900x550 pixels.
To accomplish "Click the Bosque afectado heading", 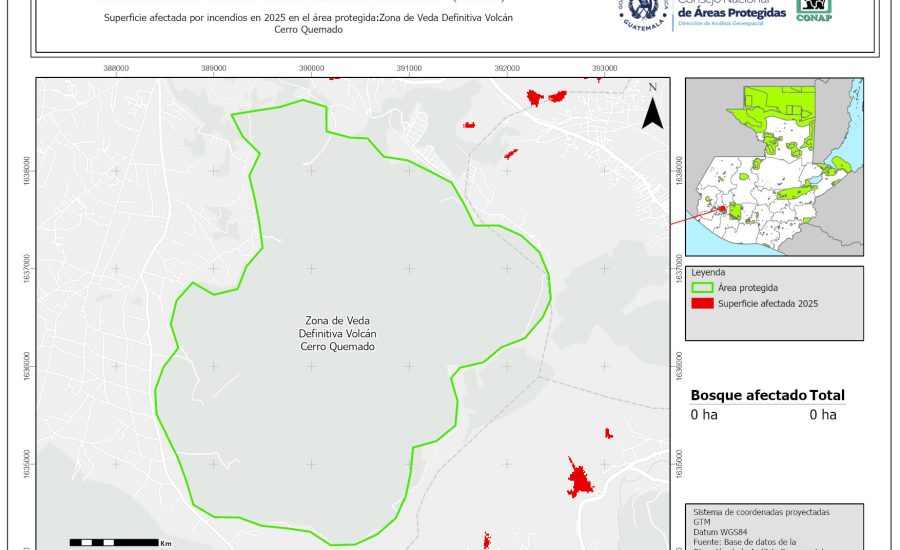I will coord(748,395).
